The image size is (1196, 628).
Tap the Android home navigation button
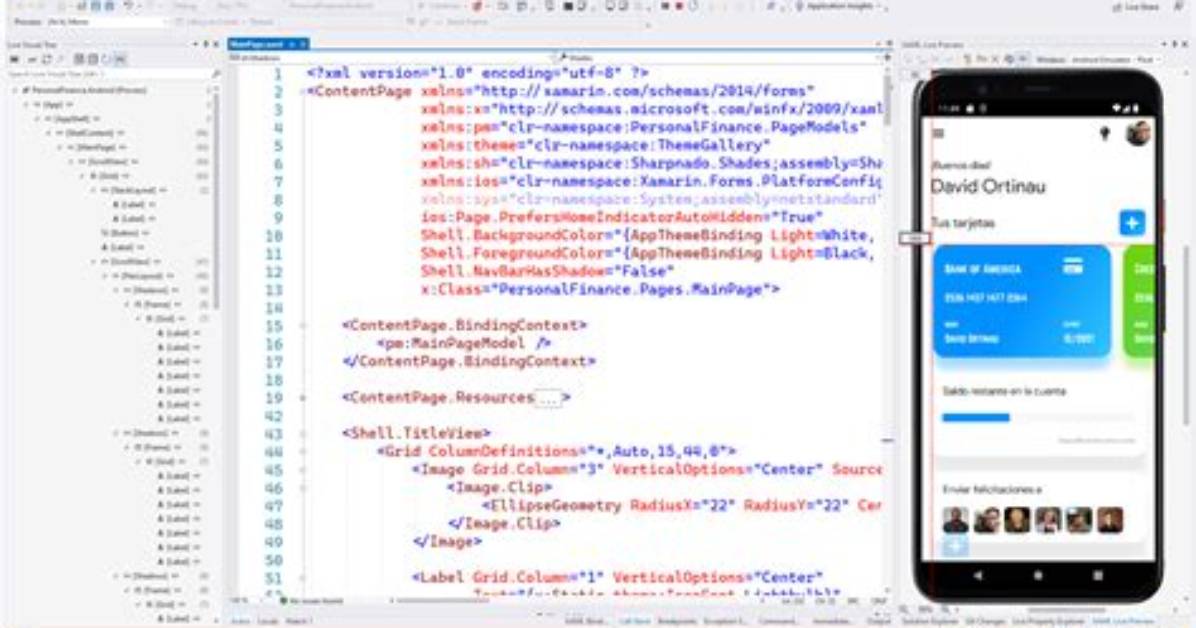tap(1037, 576)
